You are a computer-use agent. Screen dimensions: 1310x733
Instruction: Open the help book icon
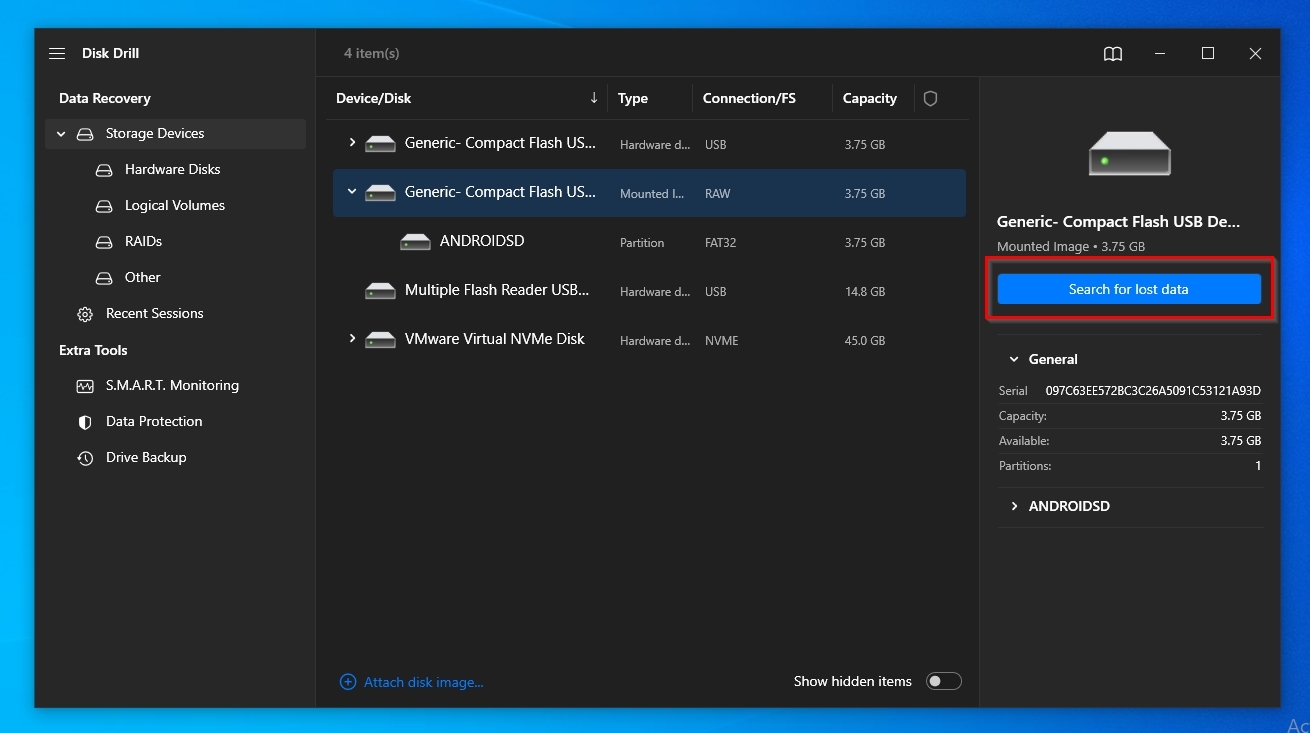[x=1113, y=54]
